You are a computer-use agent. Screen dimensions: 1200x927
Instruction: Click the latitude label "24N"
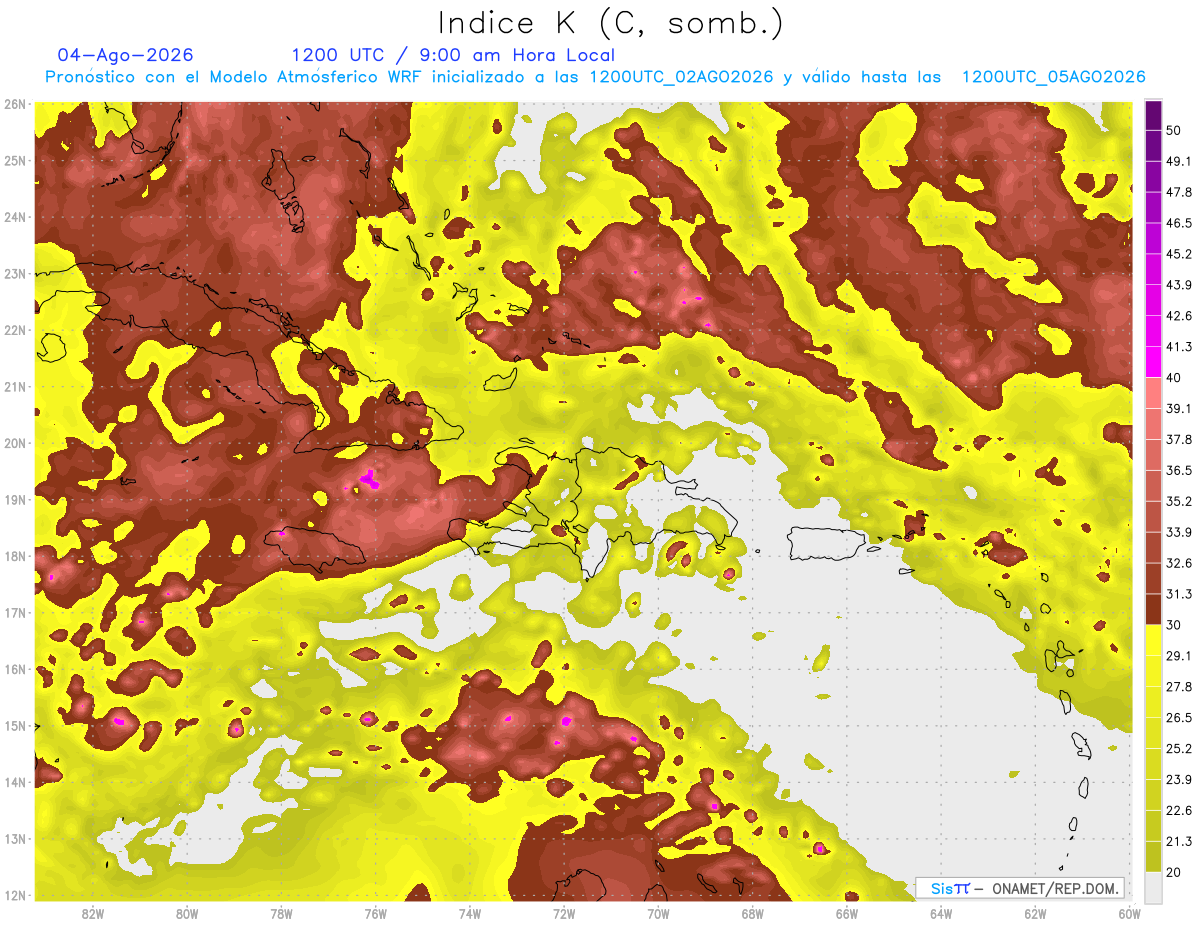(15, 217)
